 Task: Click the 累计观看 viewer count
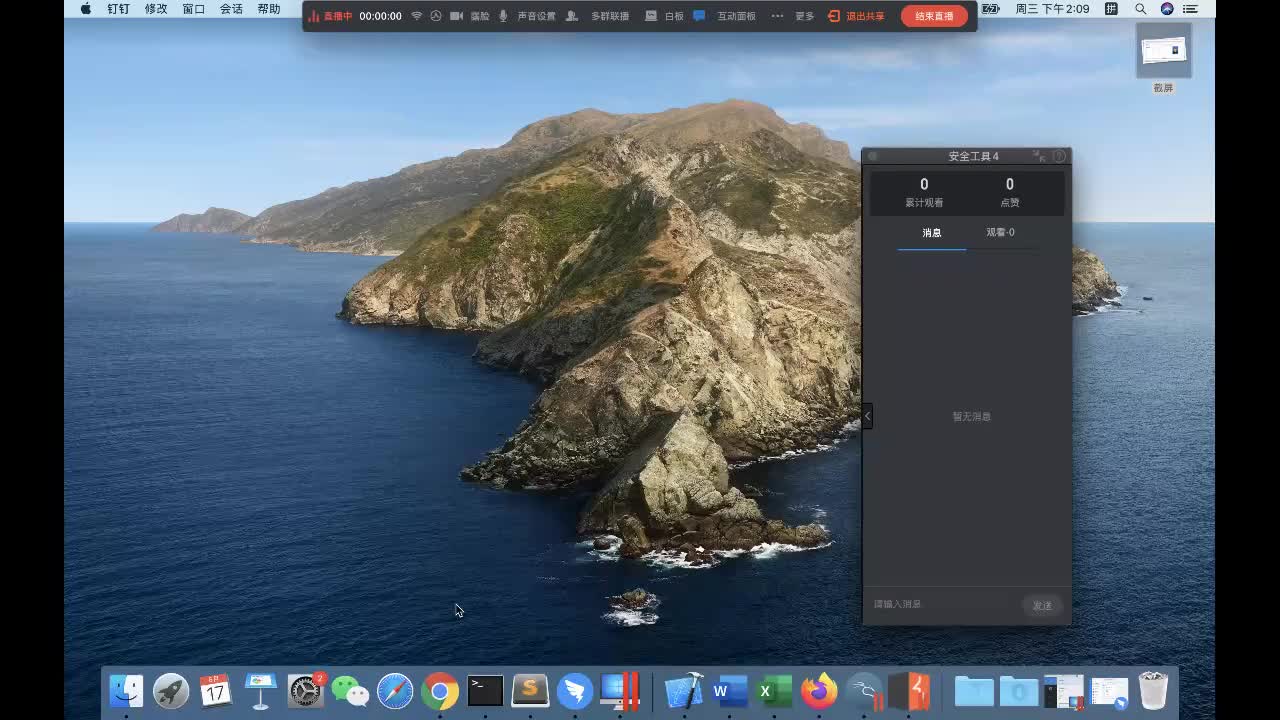[924, 192]
